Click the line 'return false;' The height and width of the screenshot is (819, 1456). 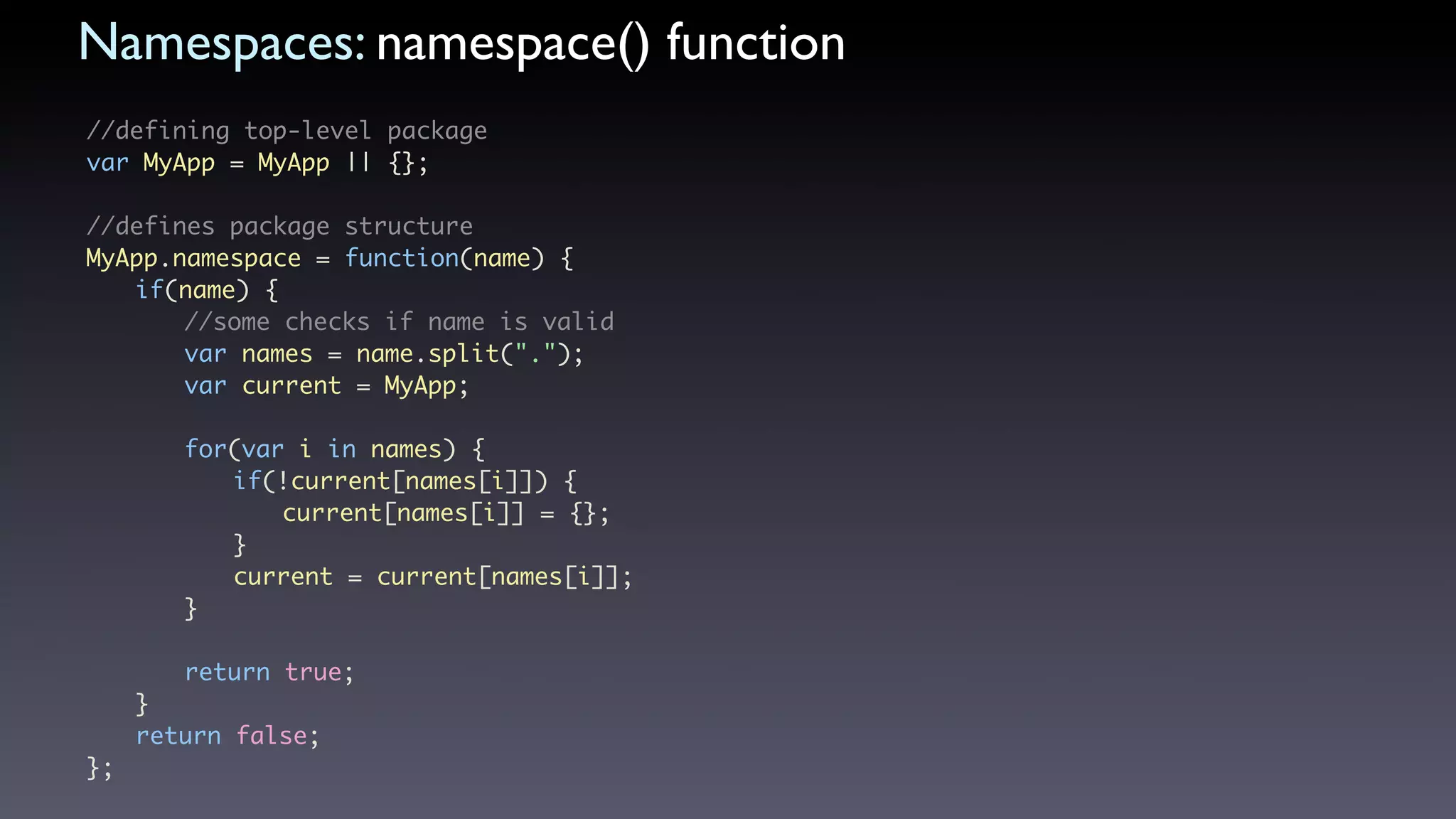[x=227, y=736]
